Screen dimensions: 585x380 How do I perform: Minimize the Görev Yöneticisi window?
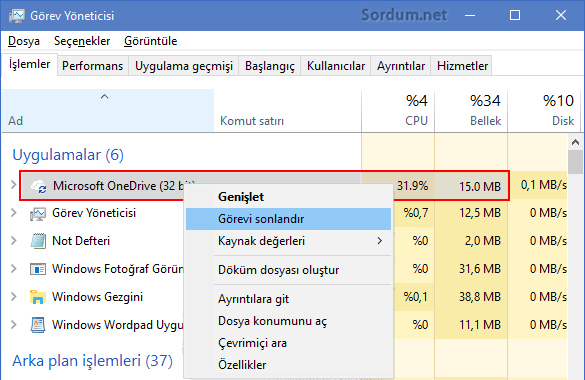coord(470,15)
